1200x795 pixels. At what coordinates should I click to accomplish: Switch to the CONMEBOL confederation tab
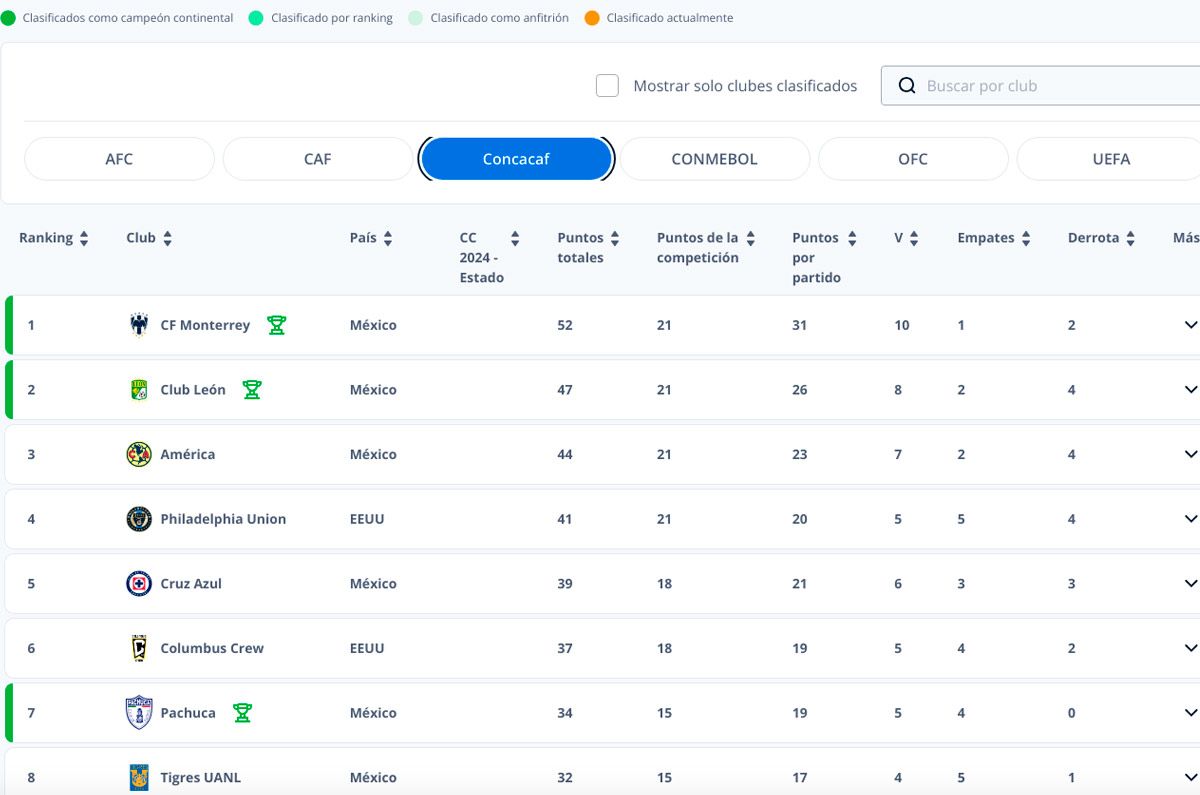[715, 159]
